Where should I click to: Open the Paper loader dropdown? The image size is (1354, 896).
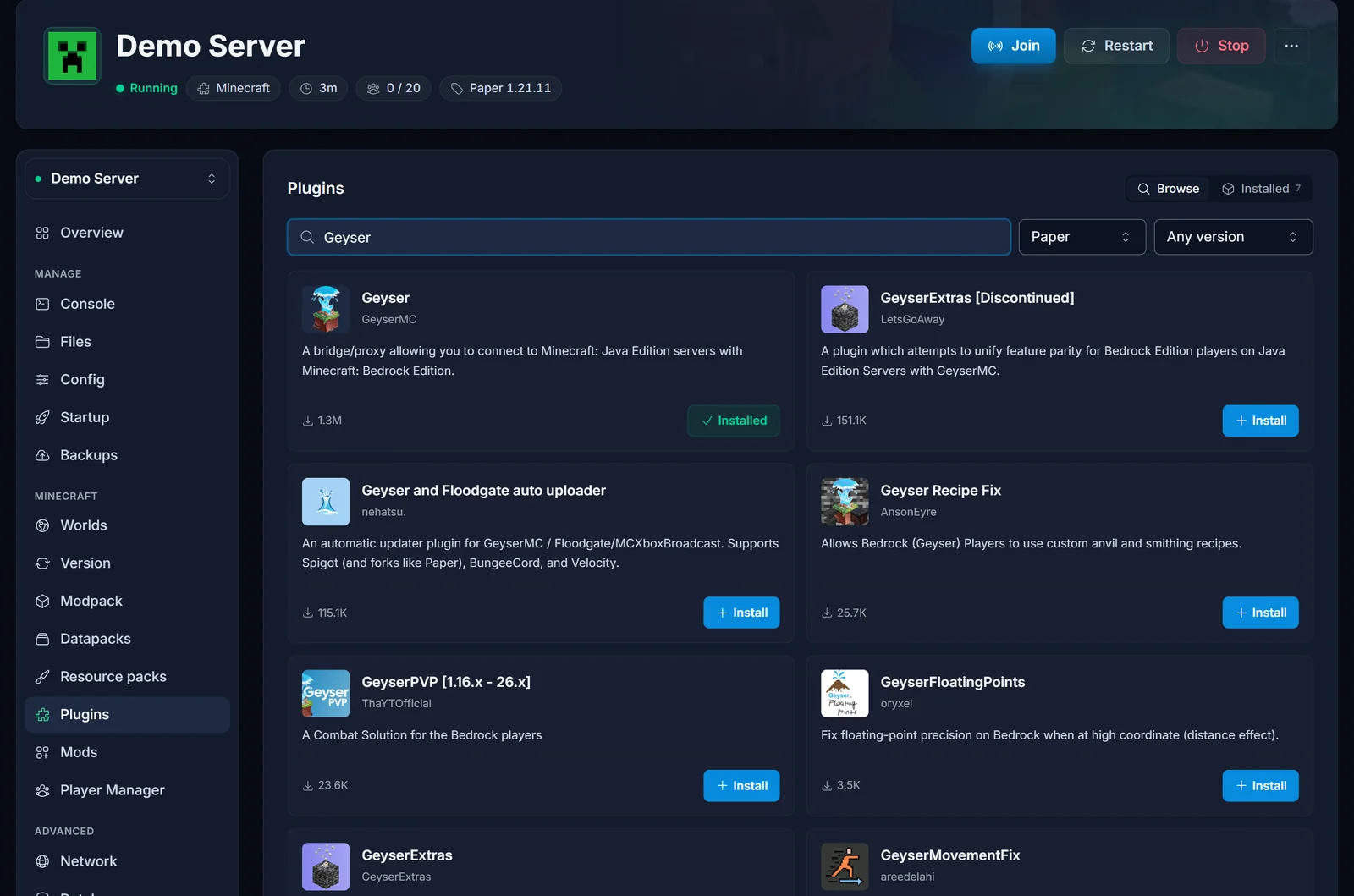[x=1082, y=237]
